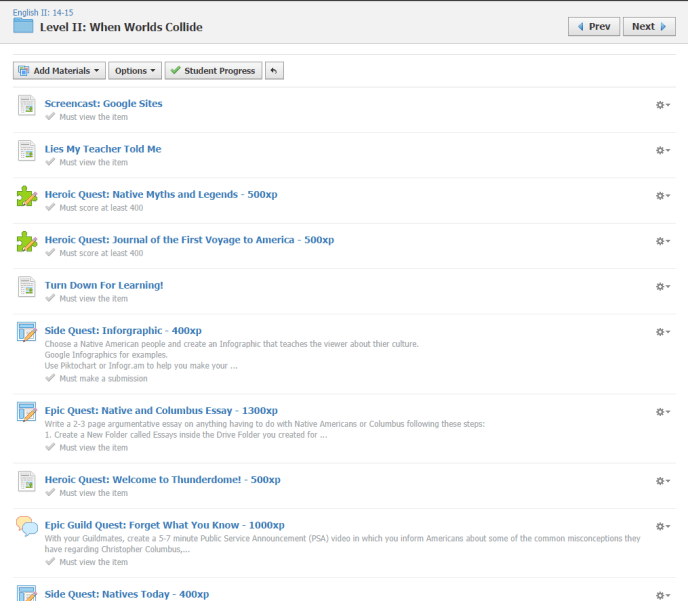Click the page icon for Lies My Teacher Told Me
This screenshot has width=688, height=601.
coord(26,150)
